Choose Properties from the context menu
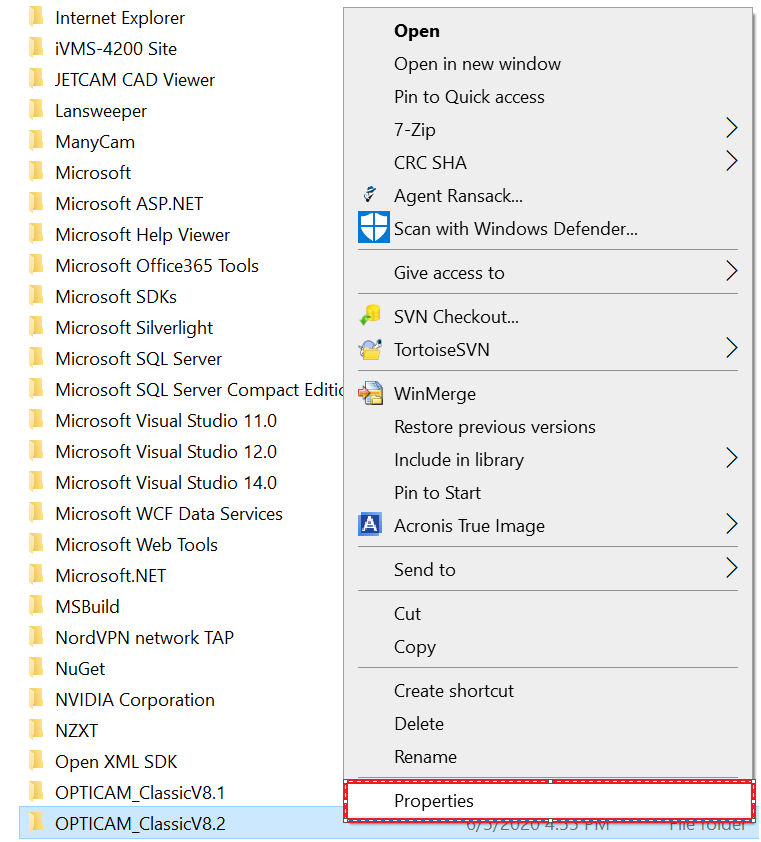This screenshot has height=842, width=761. [x=434, y=801]
